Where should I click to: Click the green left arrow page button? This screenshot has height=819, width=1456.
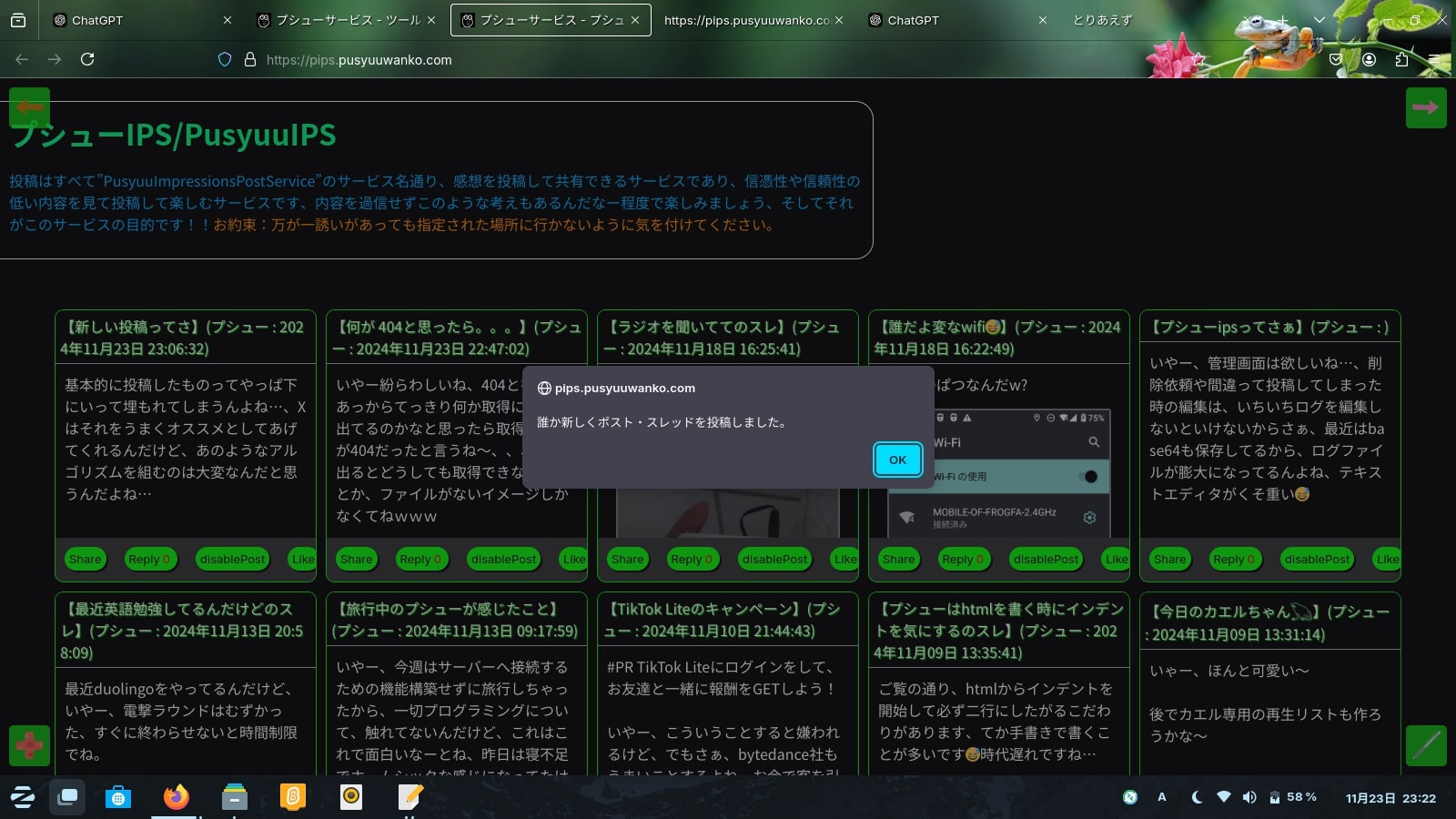(x=29, y=107)
